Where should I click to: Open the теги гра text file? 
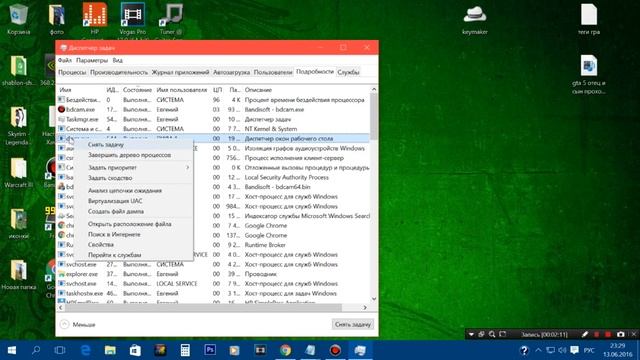589,18
